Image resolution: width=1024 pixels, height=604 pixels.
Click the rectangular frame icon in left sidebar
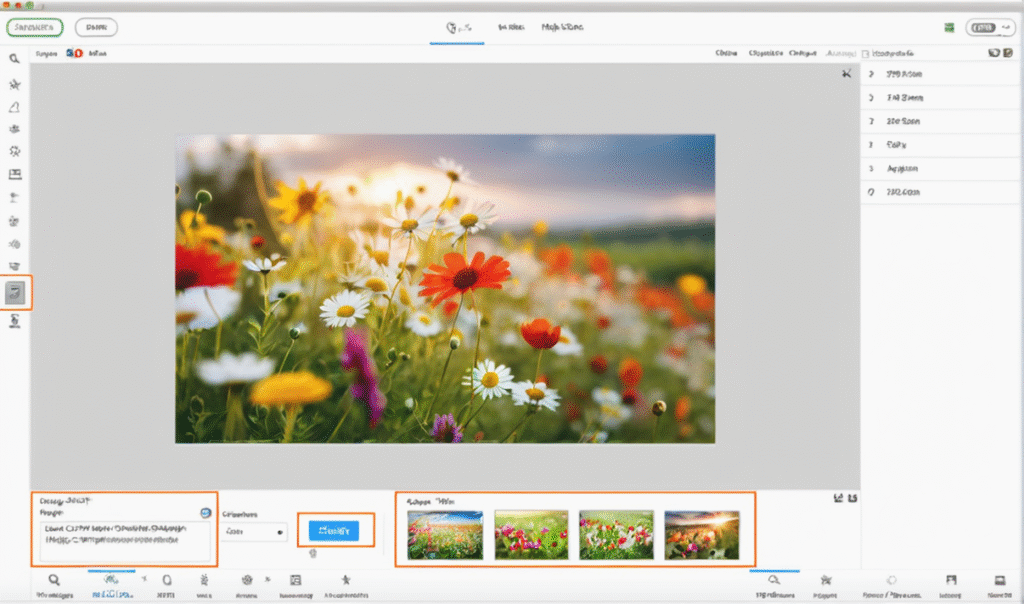click(x=15, y=175)
